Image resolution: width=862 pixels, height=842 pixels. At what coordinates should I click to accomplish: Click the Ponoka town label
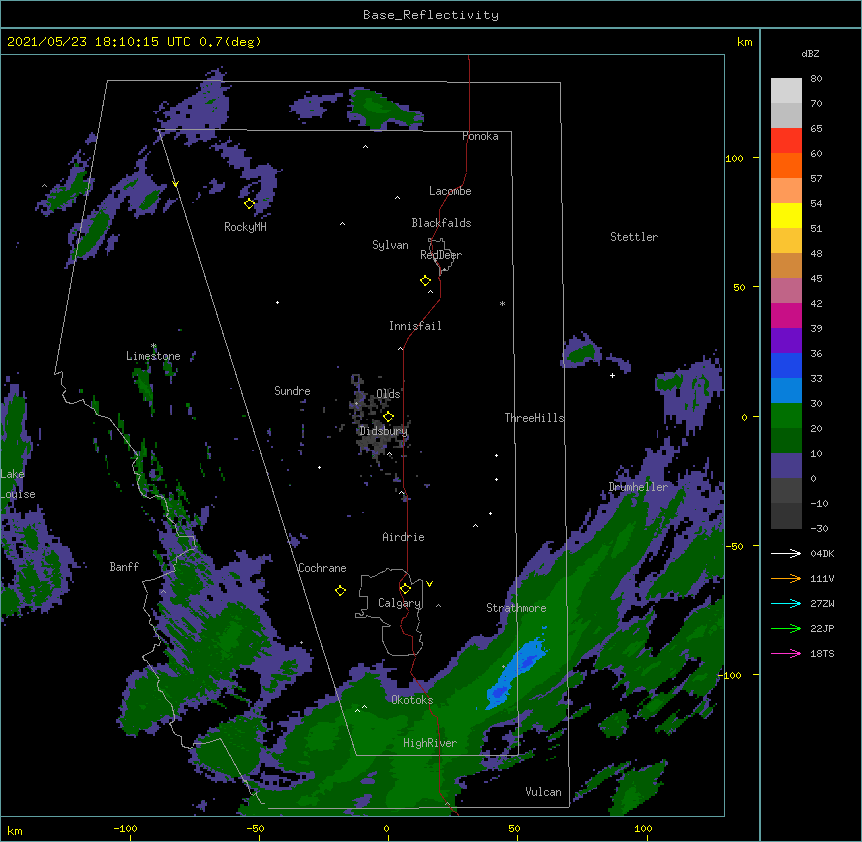[x=480, y=136]
